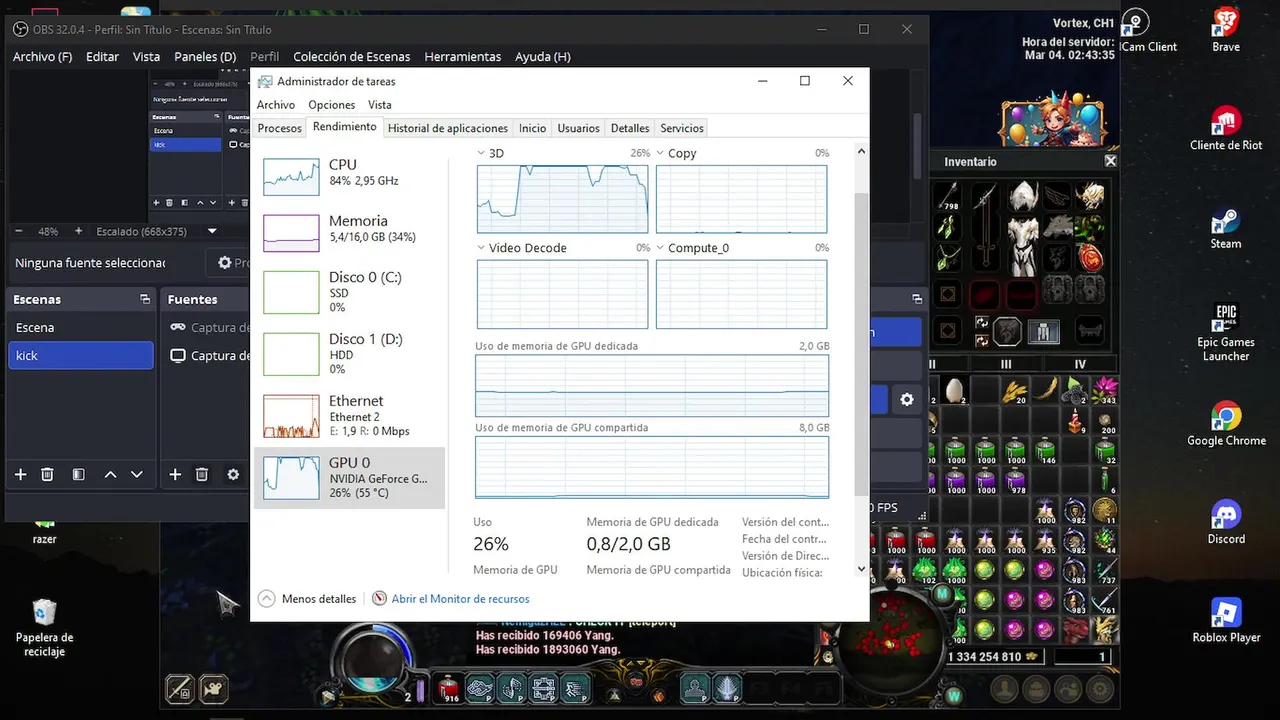Switch to Historial de aplicaciones tab
The image size is (1280, 720).
448,128
